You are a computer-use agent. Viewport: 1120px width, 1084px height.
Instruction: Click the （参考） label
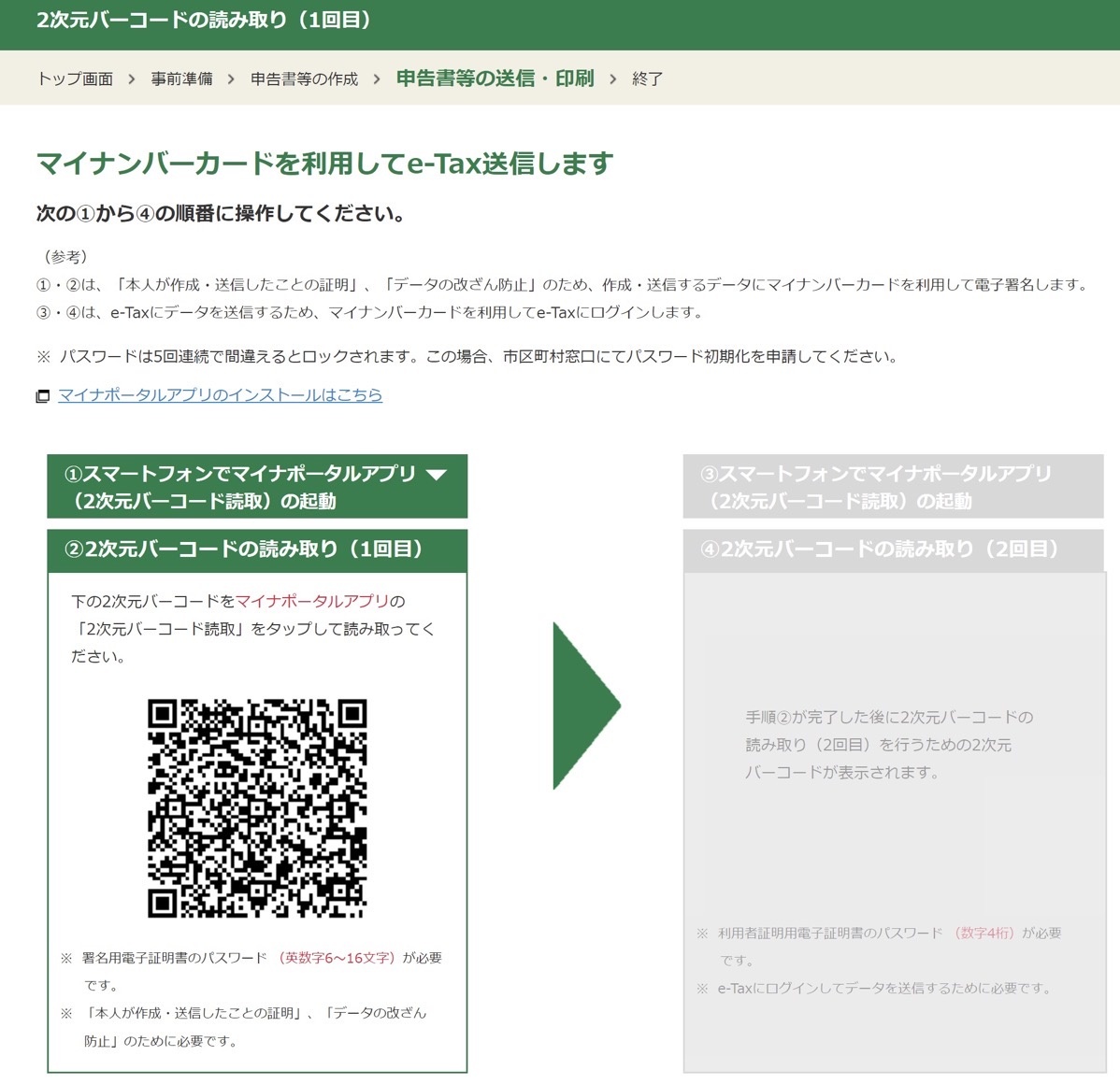pyautogui.click(x=65, y=256)
